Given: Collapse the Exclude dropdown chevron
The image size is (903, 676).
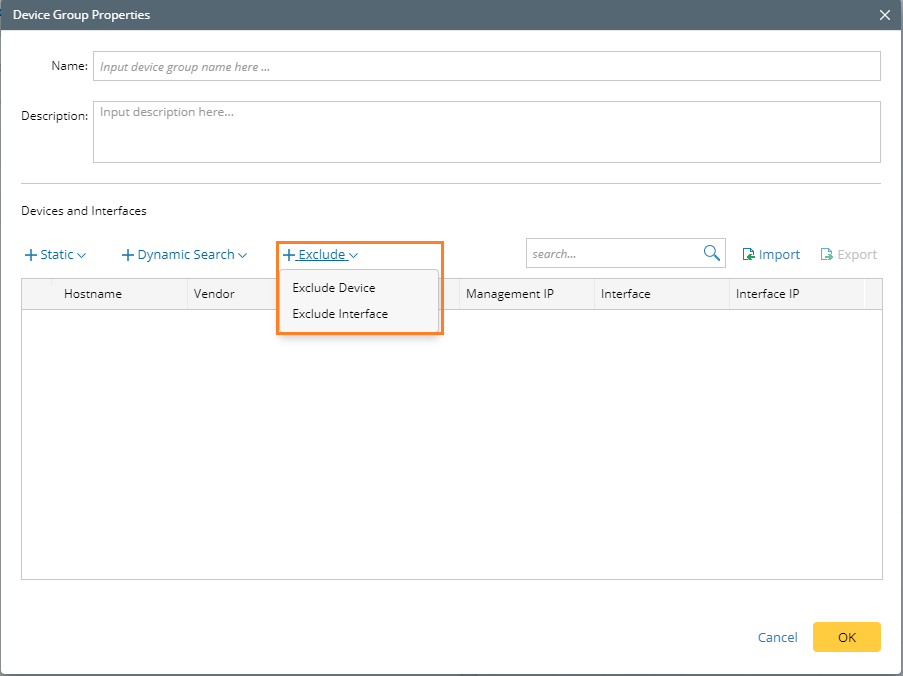Looking at the screenshot, I should pos(354,256).
